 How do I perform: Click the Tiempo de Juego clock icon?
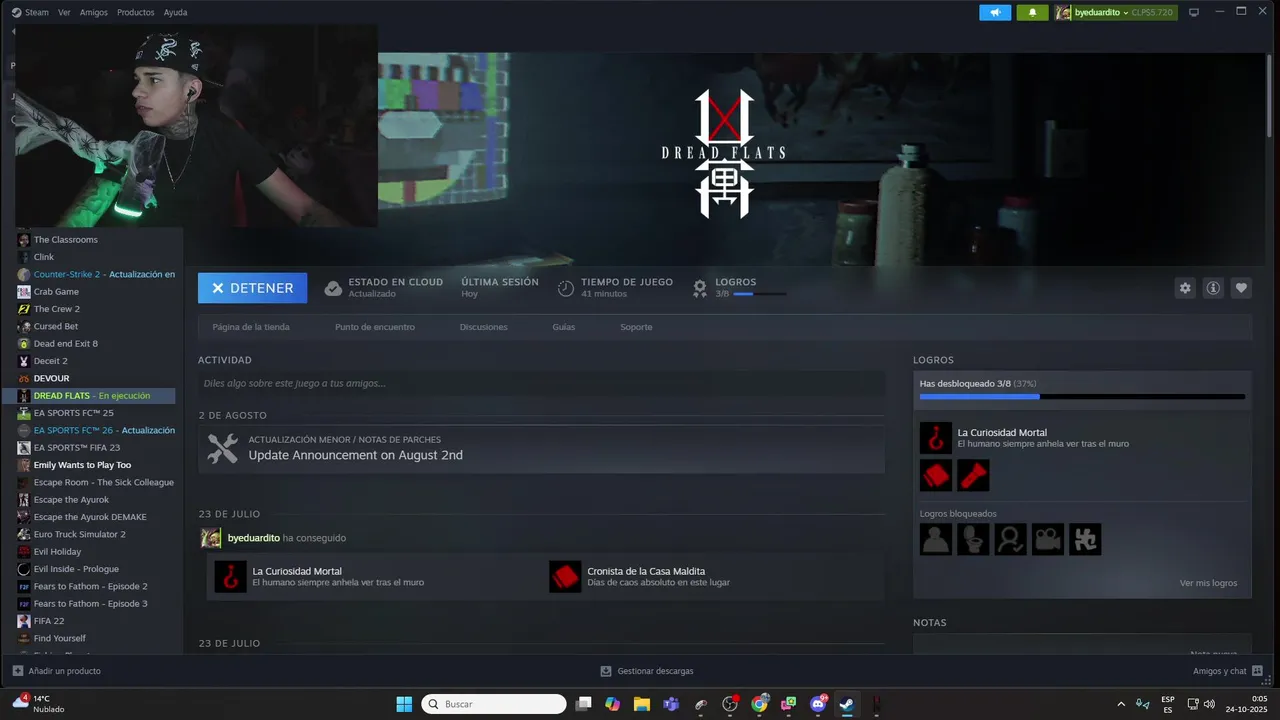click(x=566, y=288)
